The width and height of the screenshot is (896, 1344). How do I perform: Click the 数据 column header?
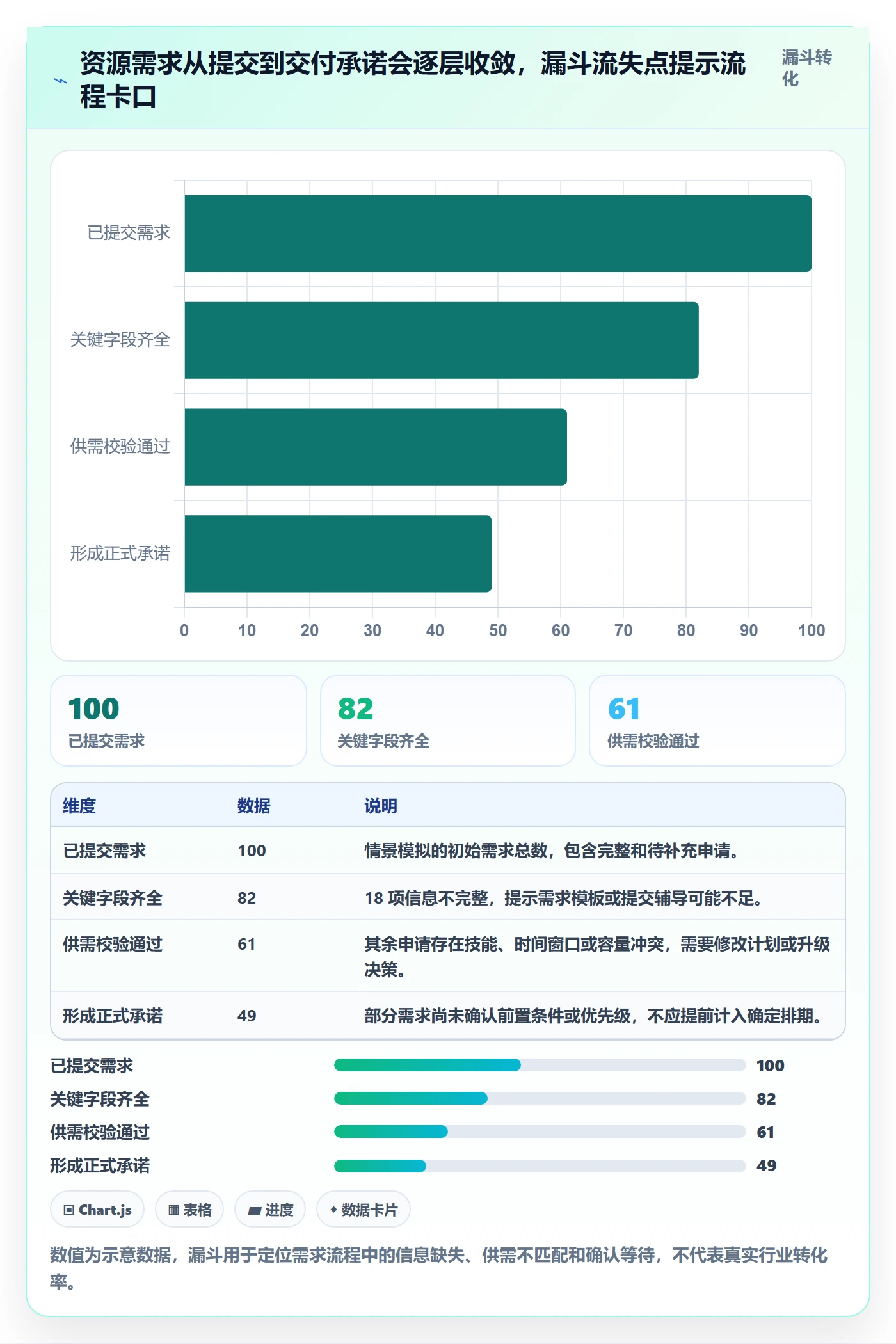254,806
